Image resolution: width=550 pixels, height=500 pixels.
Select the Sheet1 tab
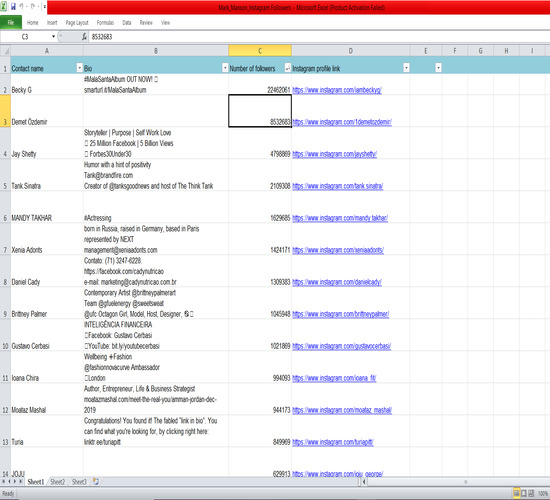coord(36,482)
